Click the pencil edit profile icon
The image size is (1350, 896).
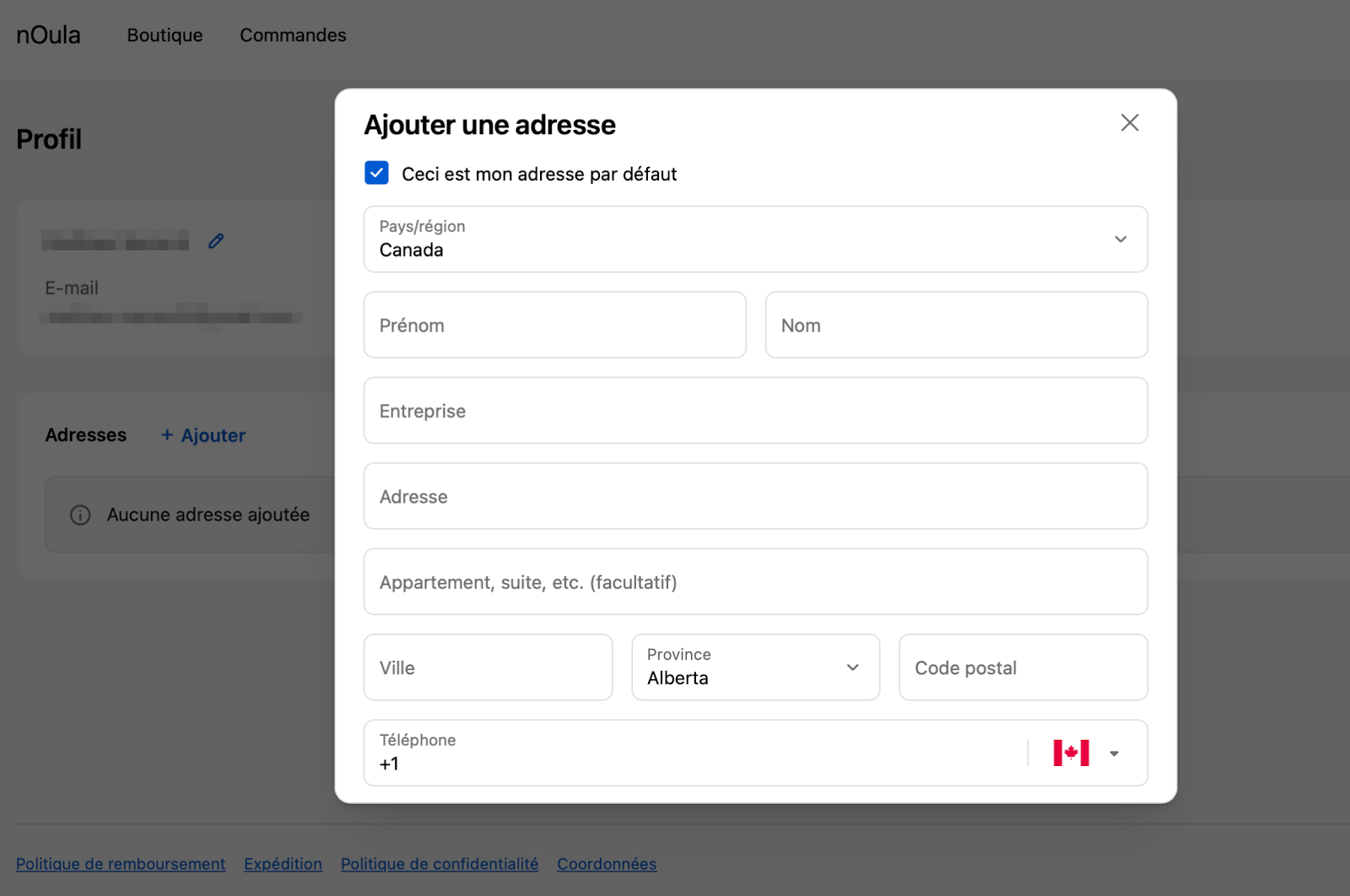click(x=216, y=241)
